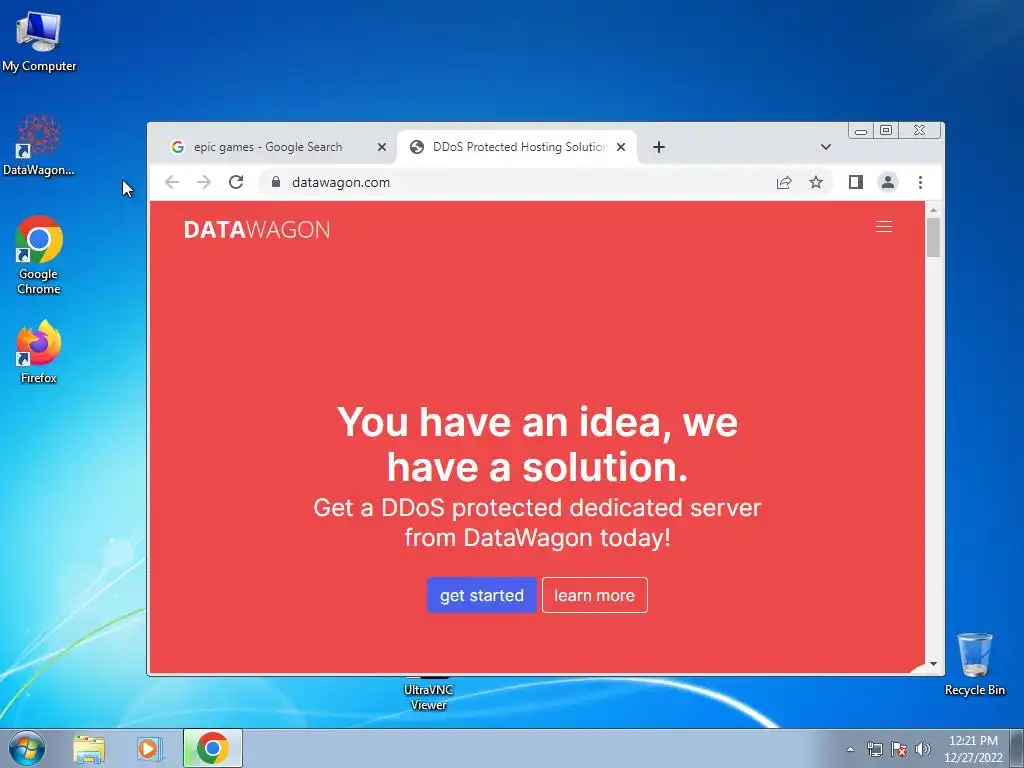This screenshot has width=1024, height=768.
Task: Open the My Computer desktop icon
Action: pos(39,42)
